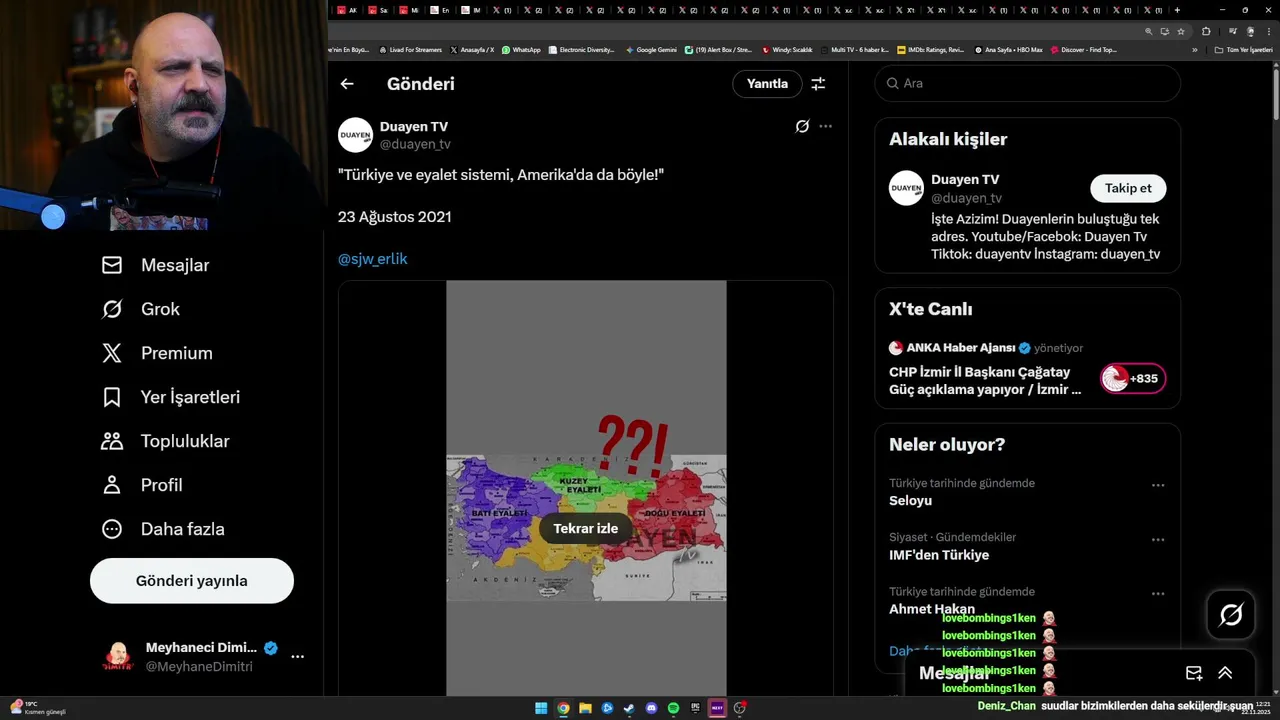Open the Seloyu trending topic
1280x720 pixels.
pyautogui.click(x=910, y=501)
